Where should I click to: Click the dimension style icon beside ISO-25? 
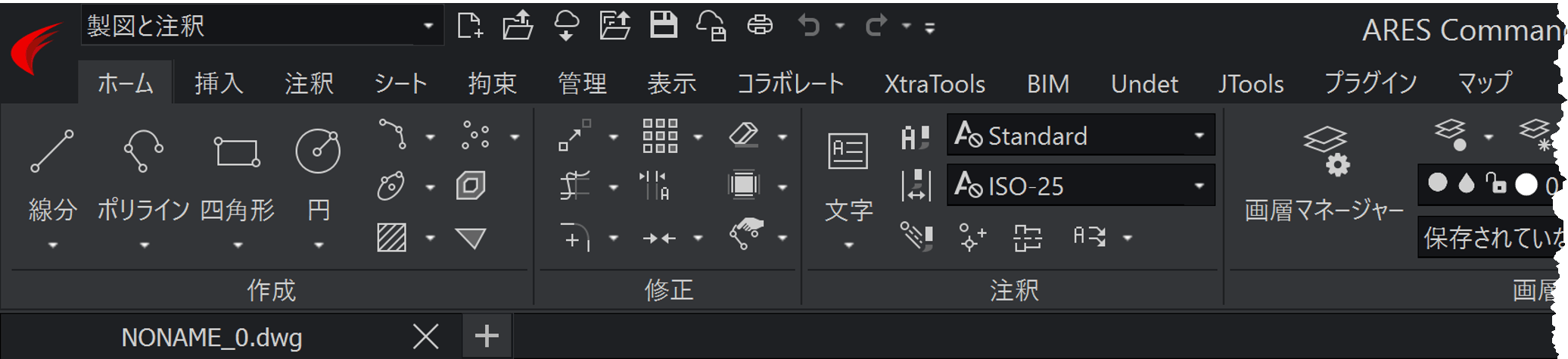click(916, 186)
